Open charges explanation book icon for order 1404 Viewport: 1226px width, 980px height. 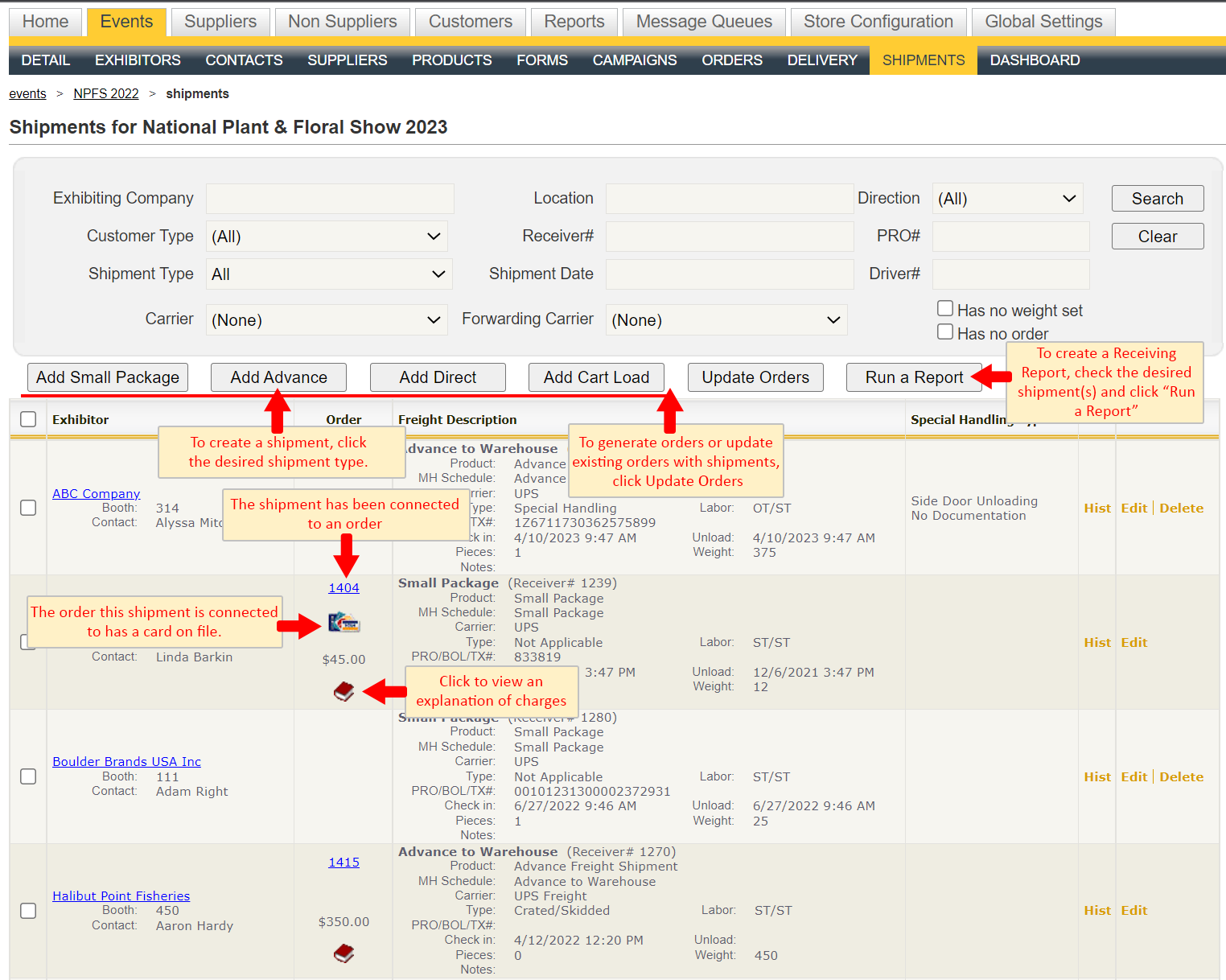tap(344, 691)
